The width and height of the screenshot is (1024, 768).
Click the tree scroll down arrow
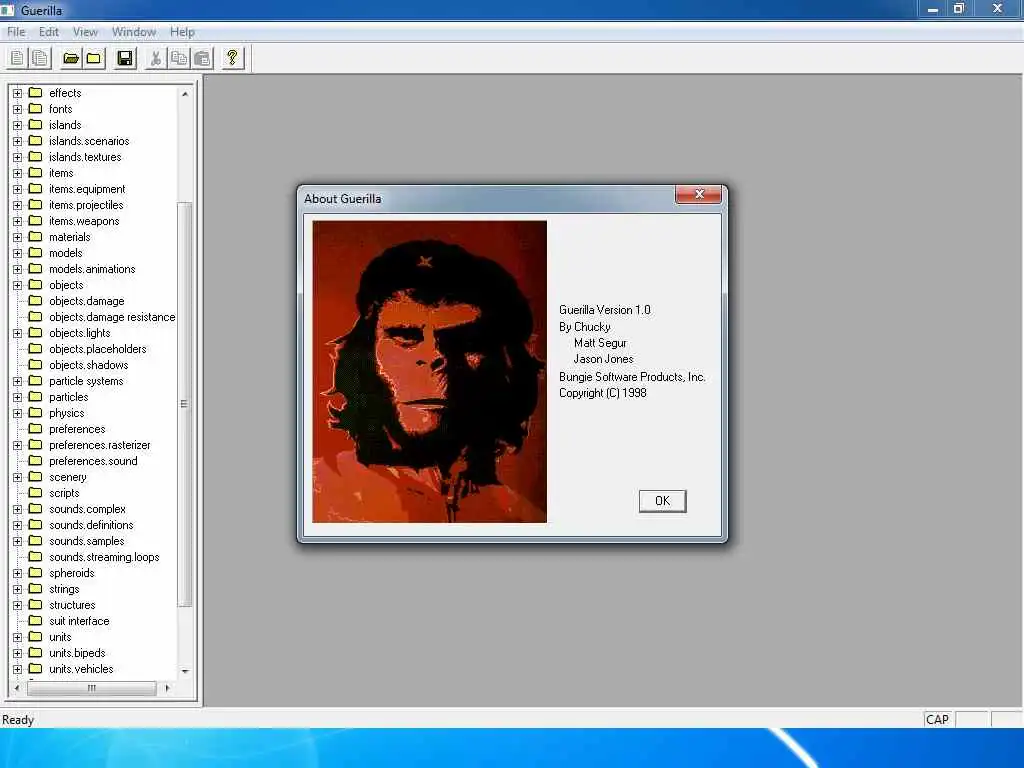coord(185,671)
